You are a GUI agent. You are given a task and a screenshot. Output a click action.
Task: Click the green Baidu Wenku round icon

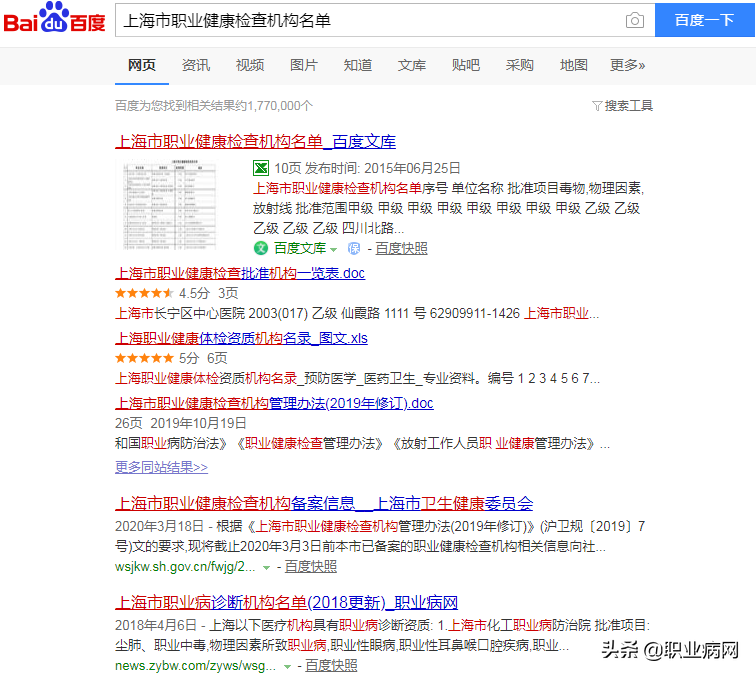(x=261, y=248)
